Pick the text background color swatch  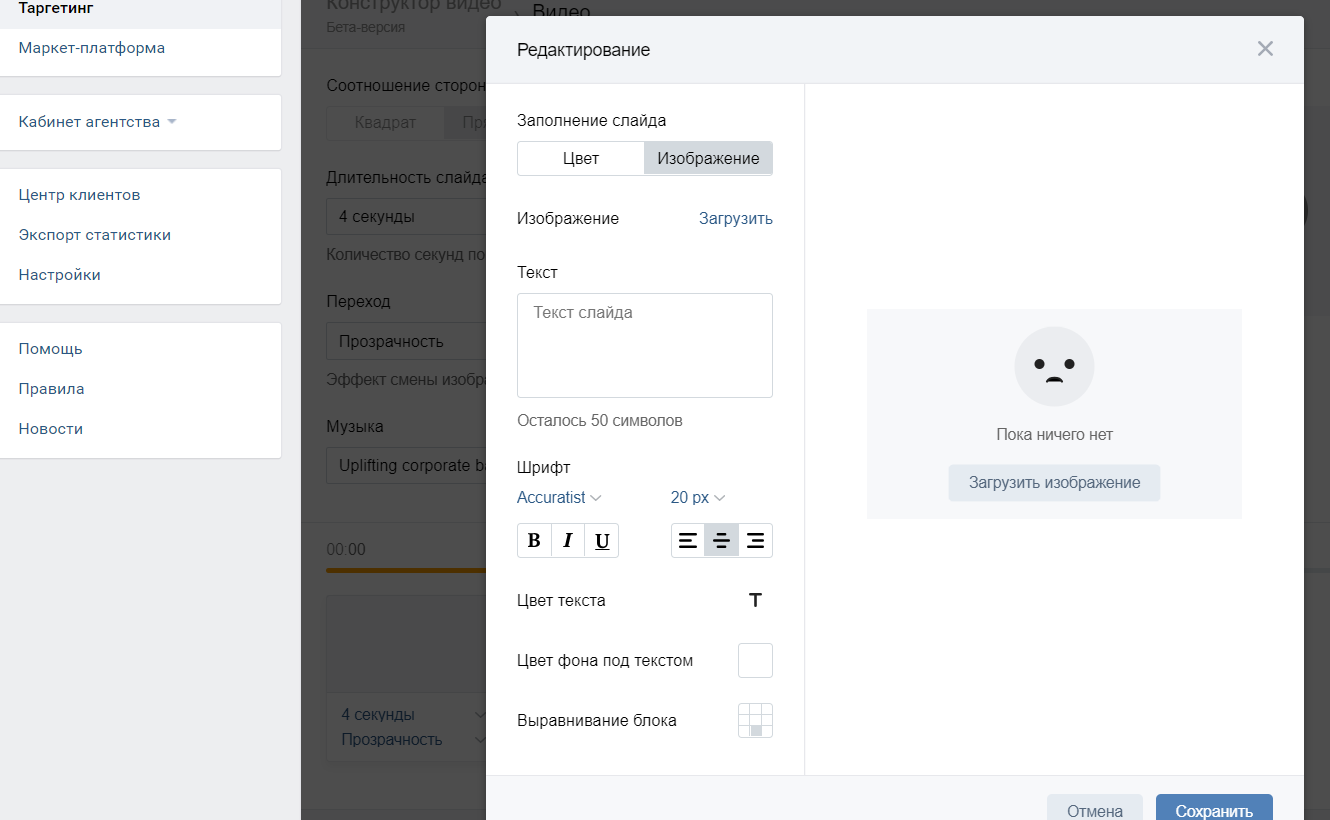point(755,661)
